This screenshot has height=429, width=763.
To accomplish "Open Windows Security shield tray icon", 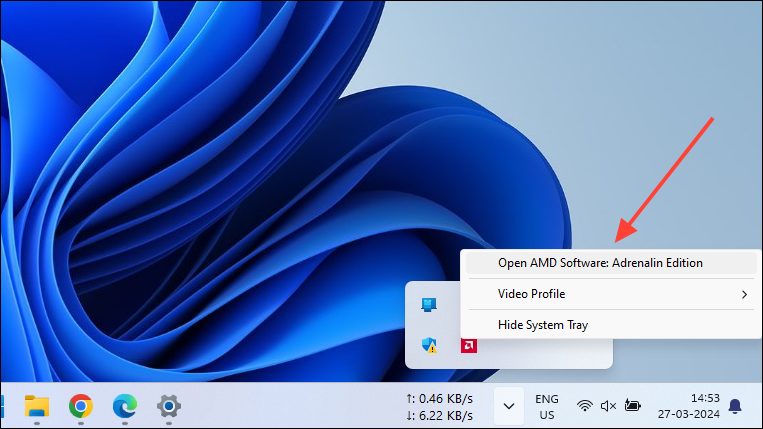I will [429, 345].
